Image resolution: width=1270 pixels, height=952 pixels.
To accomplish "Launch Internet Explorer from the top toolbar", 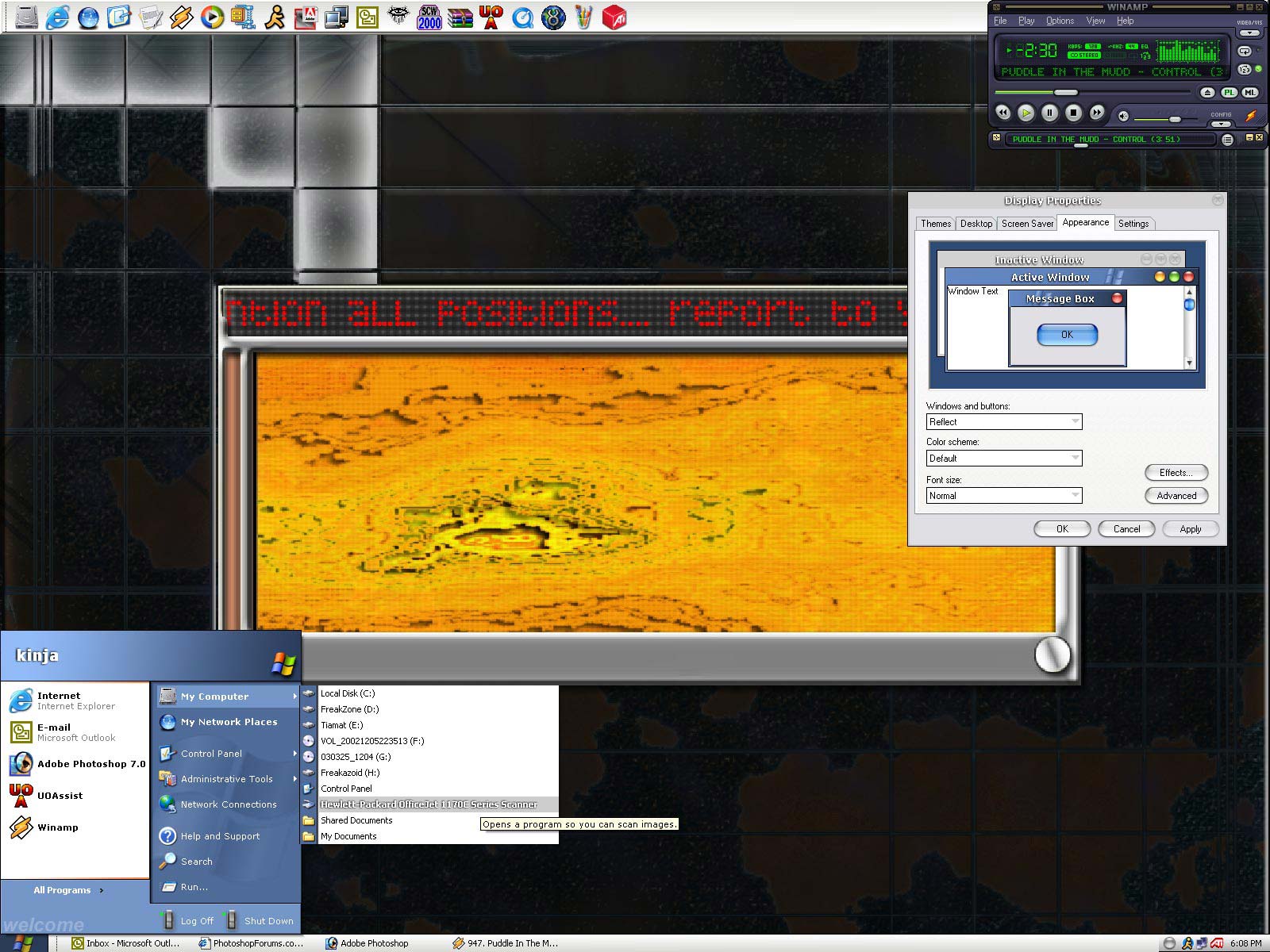I will (57, 17).
